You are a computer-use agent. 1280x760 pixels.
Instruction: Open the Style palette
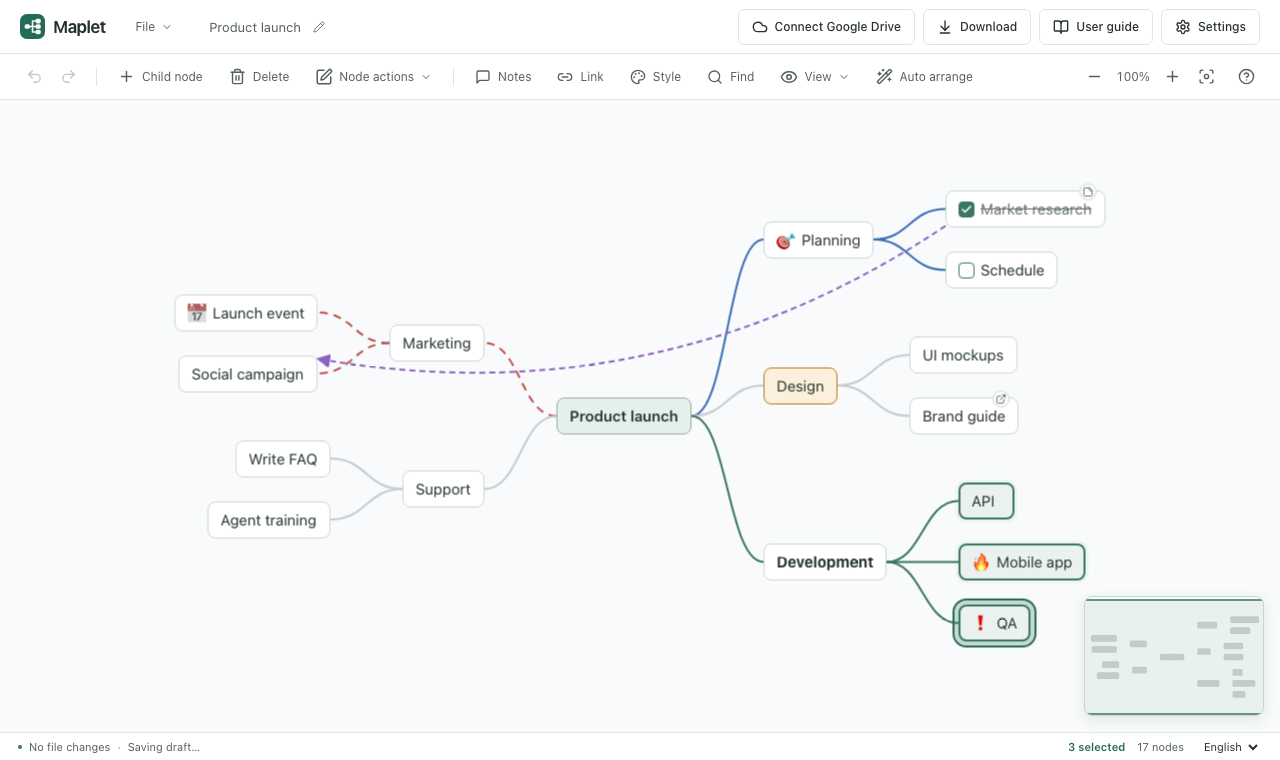(x=655, y=77)
